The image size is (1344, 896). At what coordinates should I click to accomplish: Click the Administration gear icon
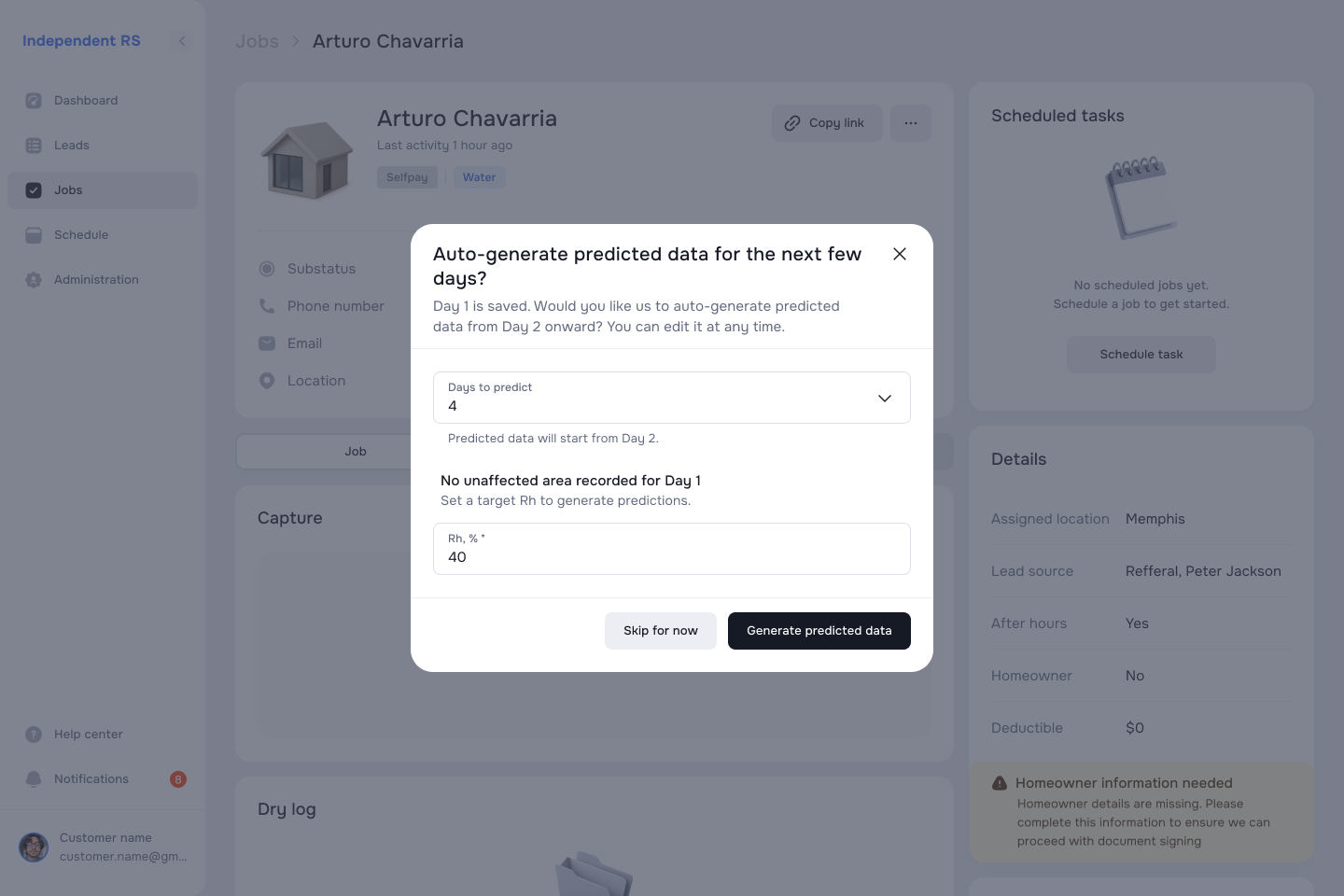click(x=34, y=280)
